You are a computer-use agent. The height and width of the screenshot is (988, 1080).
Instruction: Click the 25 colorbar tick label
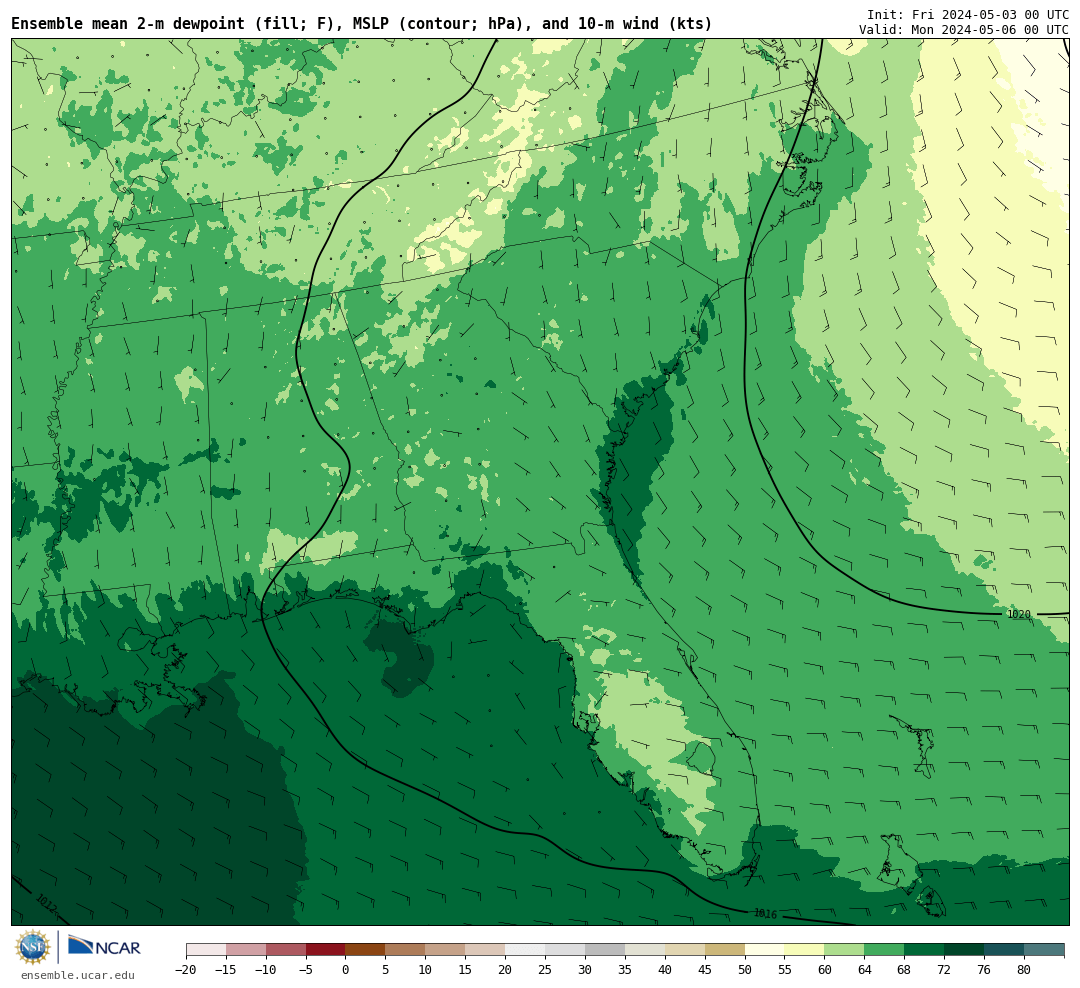(x=545, y=970)
